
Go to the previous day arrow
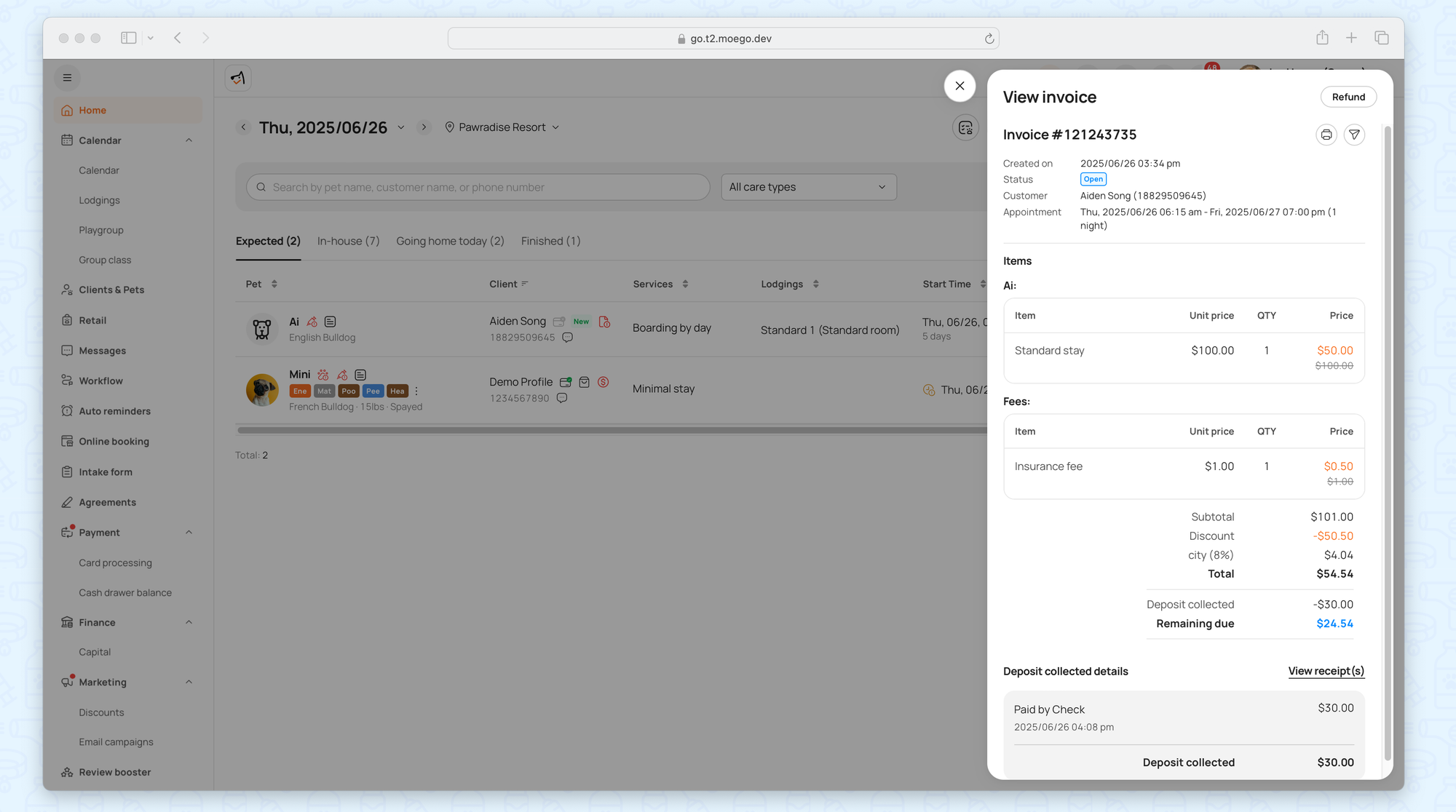tap(244, 127)
